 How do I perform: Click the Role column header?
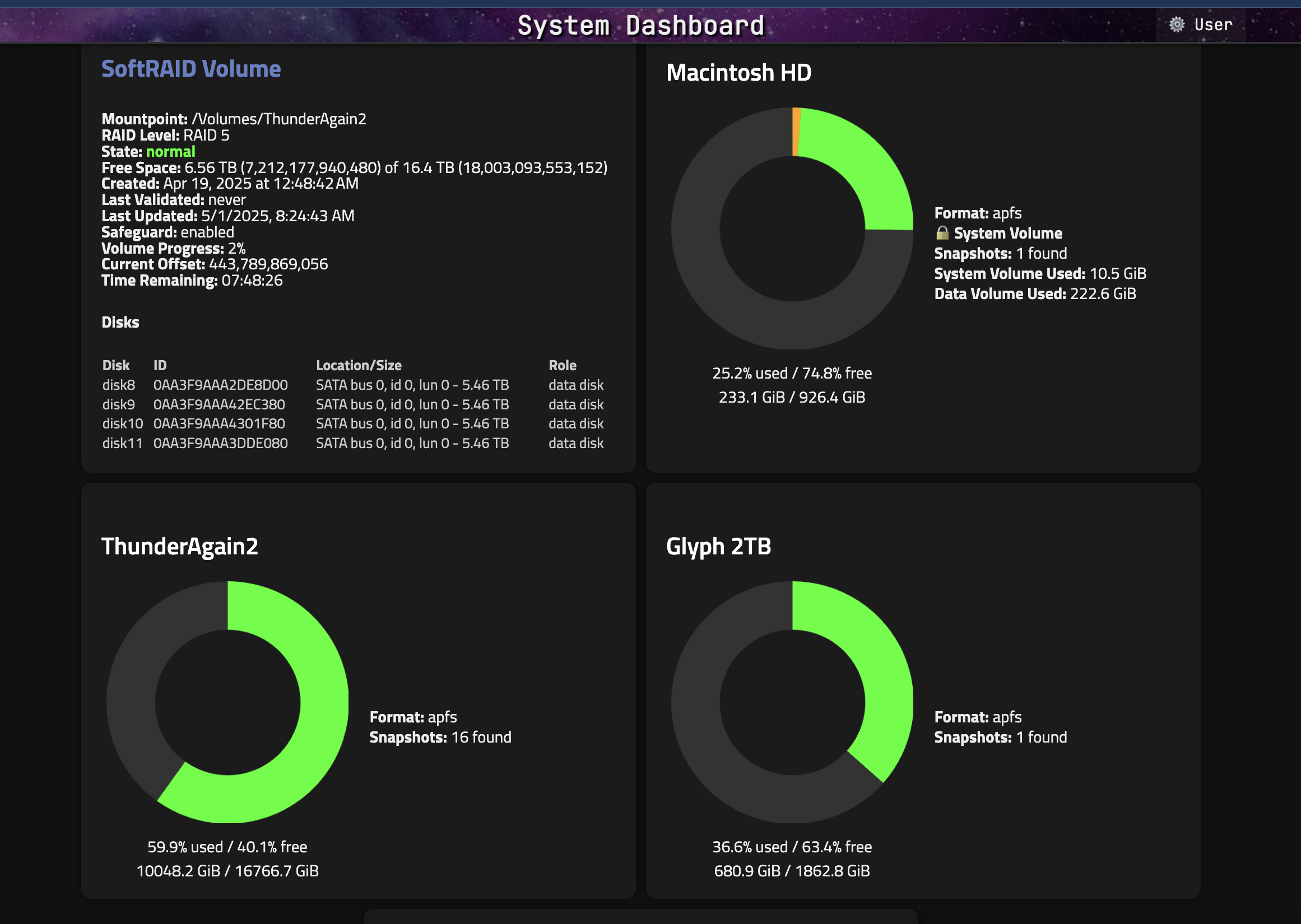[562, 365]
